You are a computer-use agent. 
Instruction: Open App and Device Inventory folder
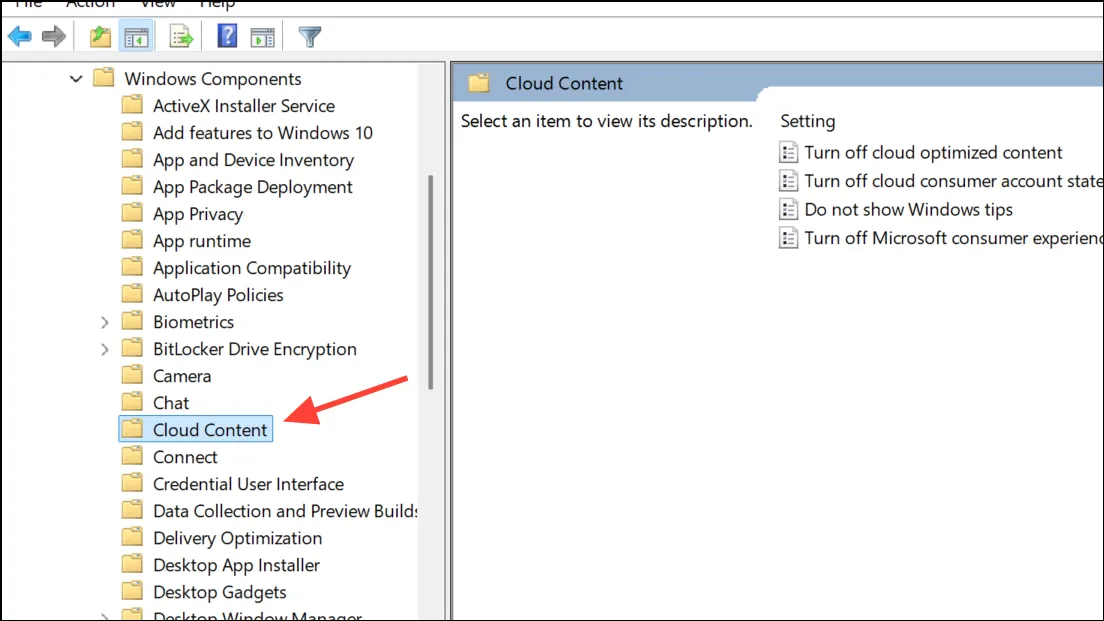[x=253, y=160]
